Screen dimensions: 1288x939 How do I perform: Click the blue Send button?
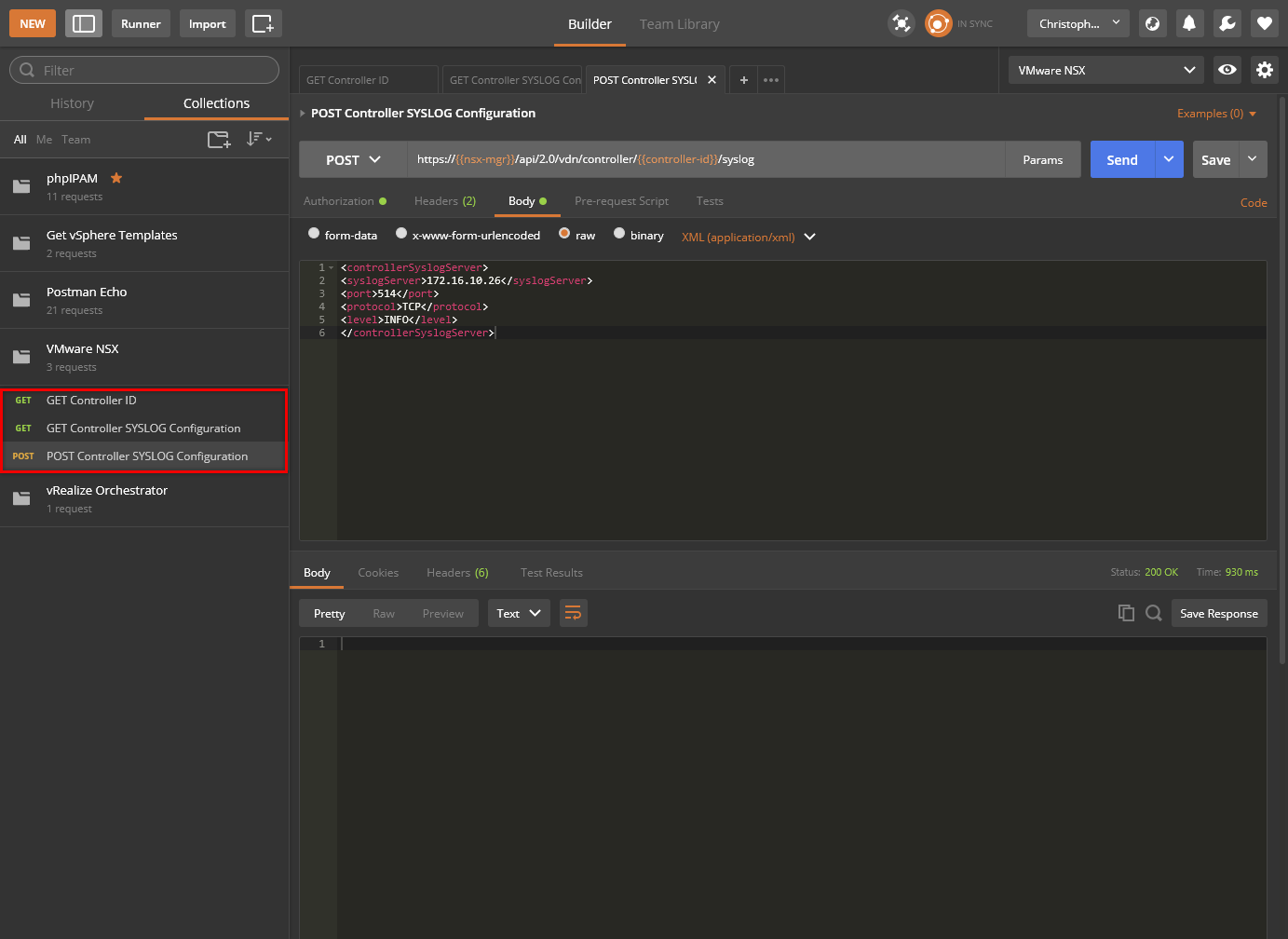click(1121, 160)
